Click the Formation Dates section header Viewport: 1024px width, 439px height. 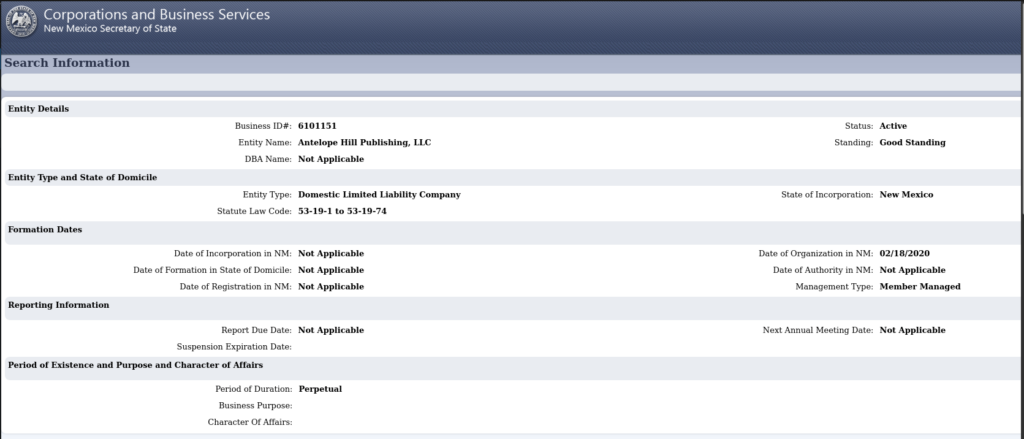[x=45, y=229]
